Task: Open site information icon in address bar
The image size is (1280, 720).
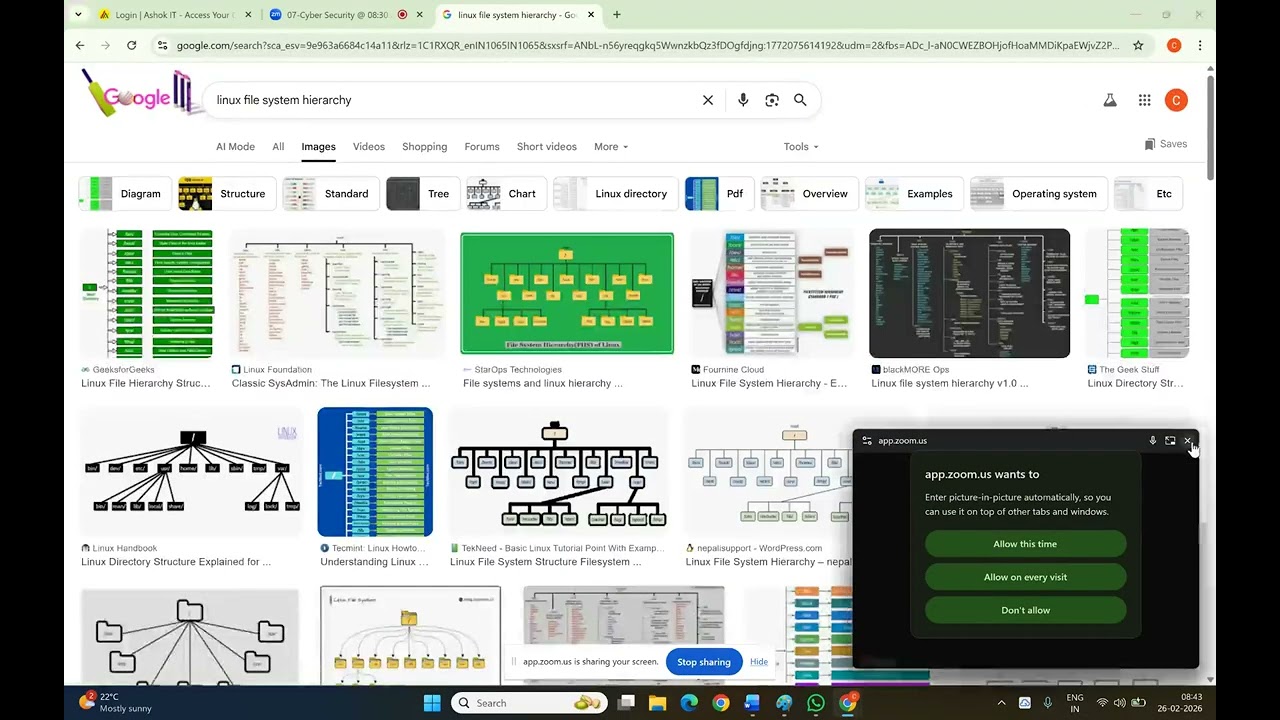Action: (162, 45)
